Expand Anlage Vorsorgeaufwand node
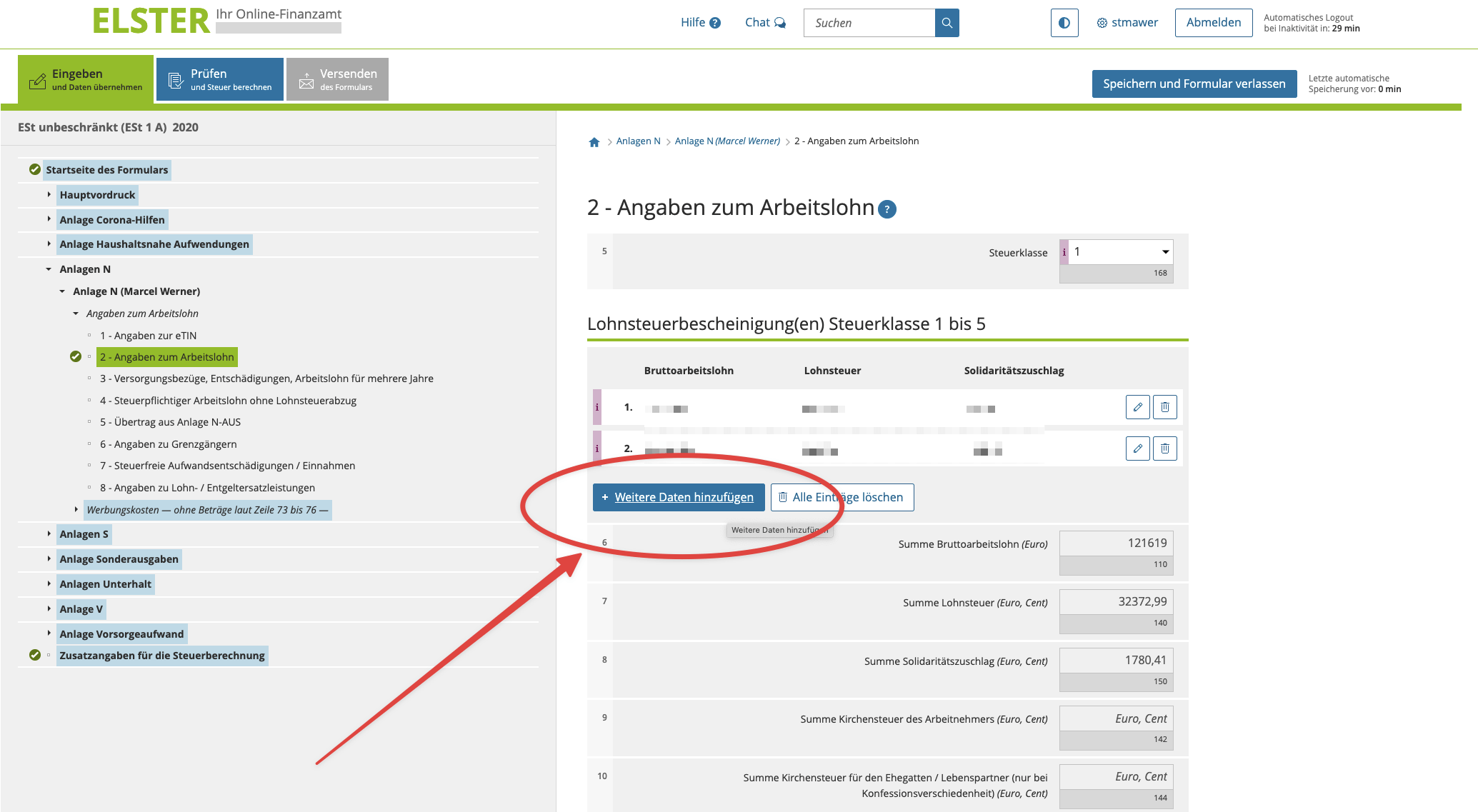Screen dimensions: 1478x812 tap(49, 633)
